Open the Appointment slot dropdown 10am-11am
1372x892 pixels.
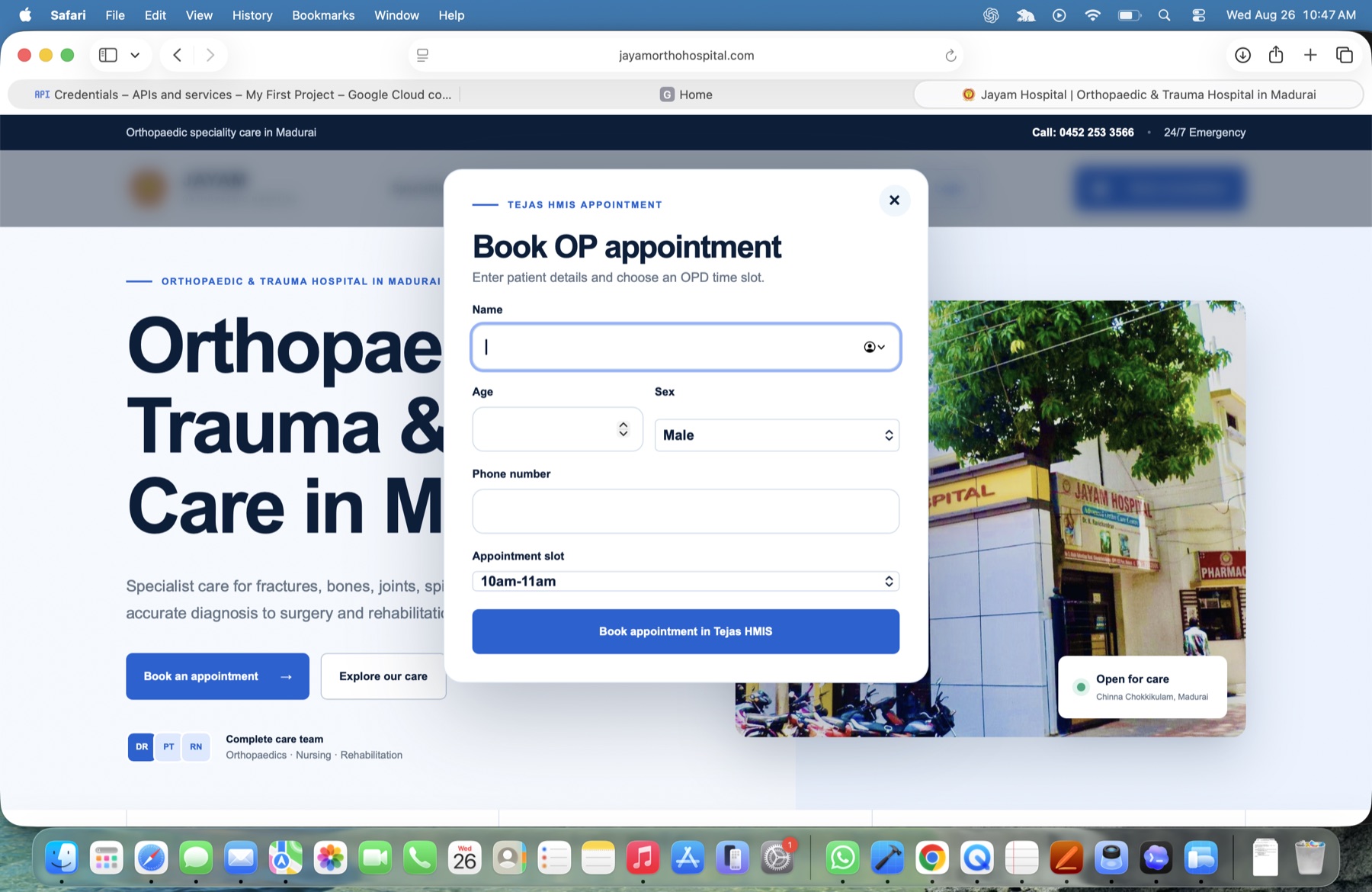pos(685,581)
